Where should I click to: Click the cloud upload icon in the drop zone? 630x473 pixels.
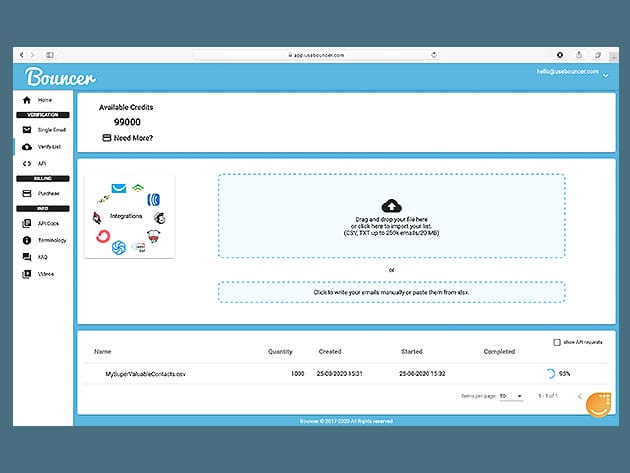(391, 204)
